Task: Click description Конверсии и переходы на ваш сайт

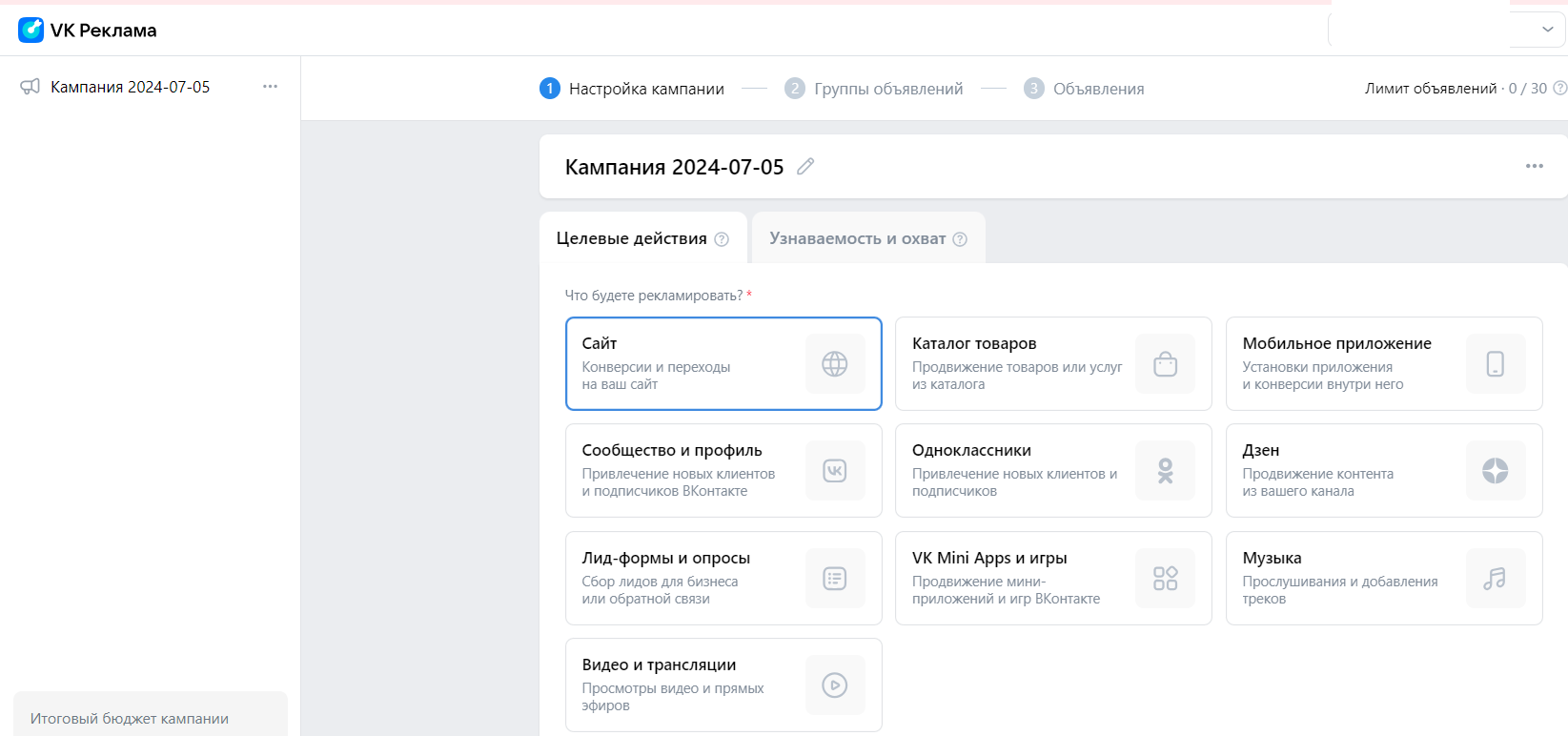Action: (x=656, y=376)
